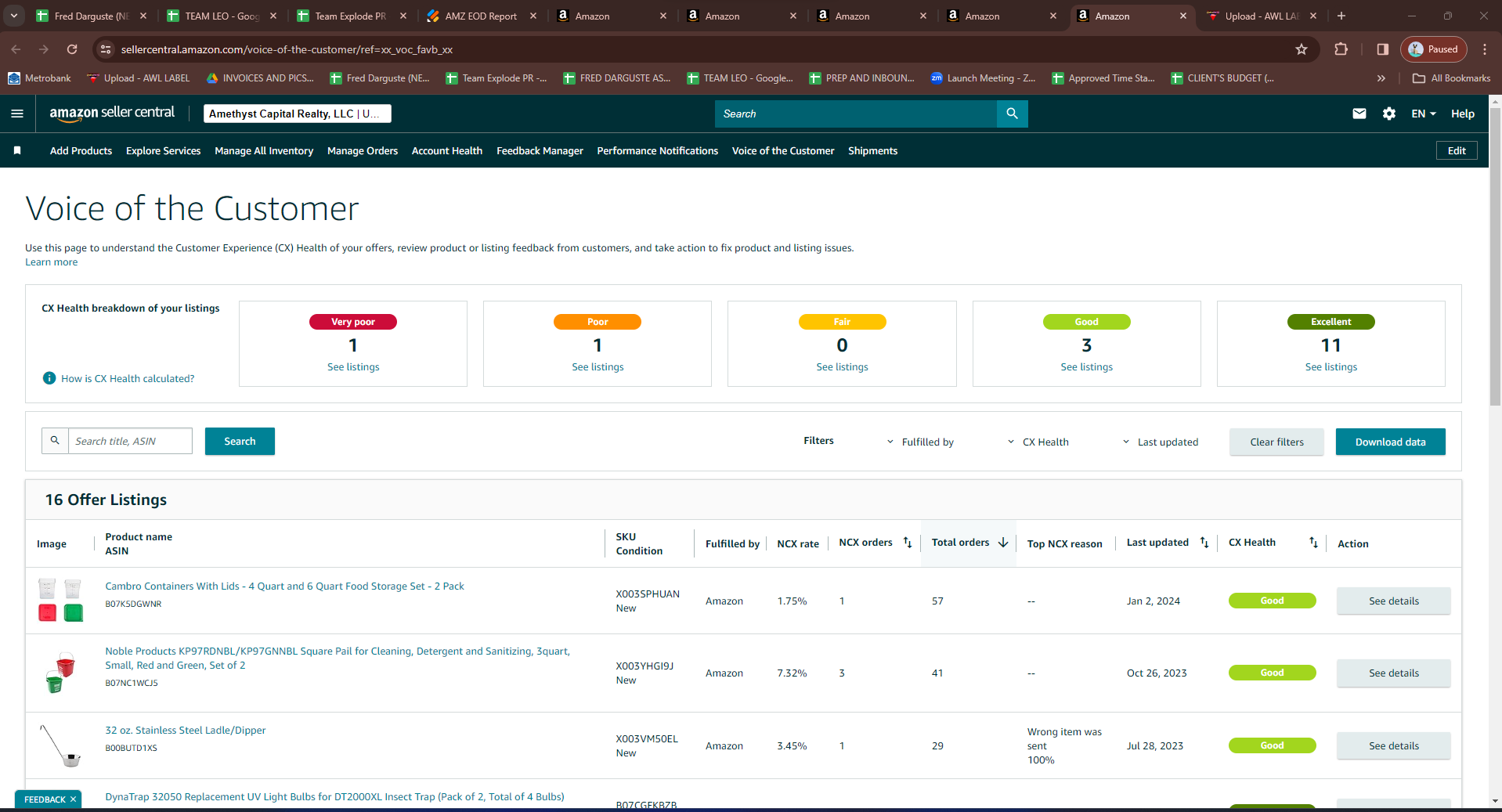Open the Paused profile button
The height and width of the screenshot is (812, 1502).
1433,49
